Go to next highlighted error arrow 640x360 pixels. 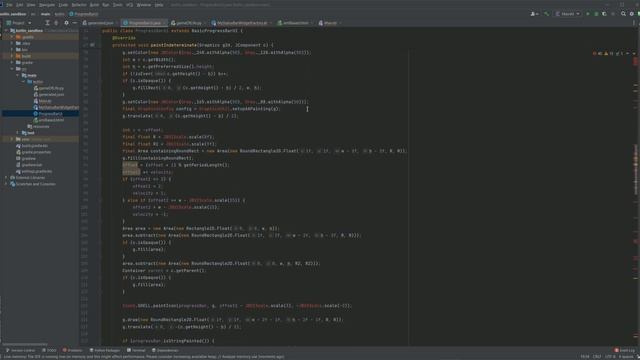634,53
